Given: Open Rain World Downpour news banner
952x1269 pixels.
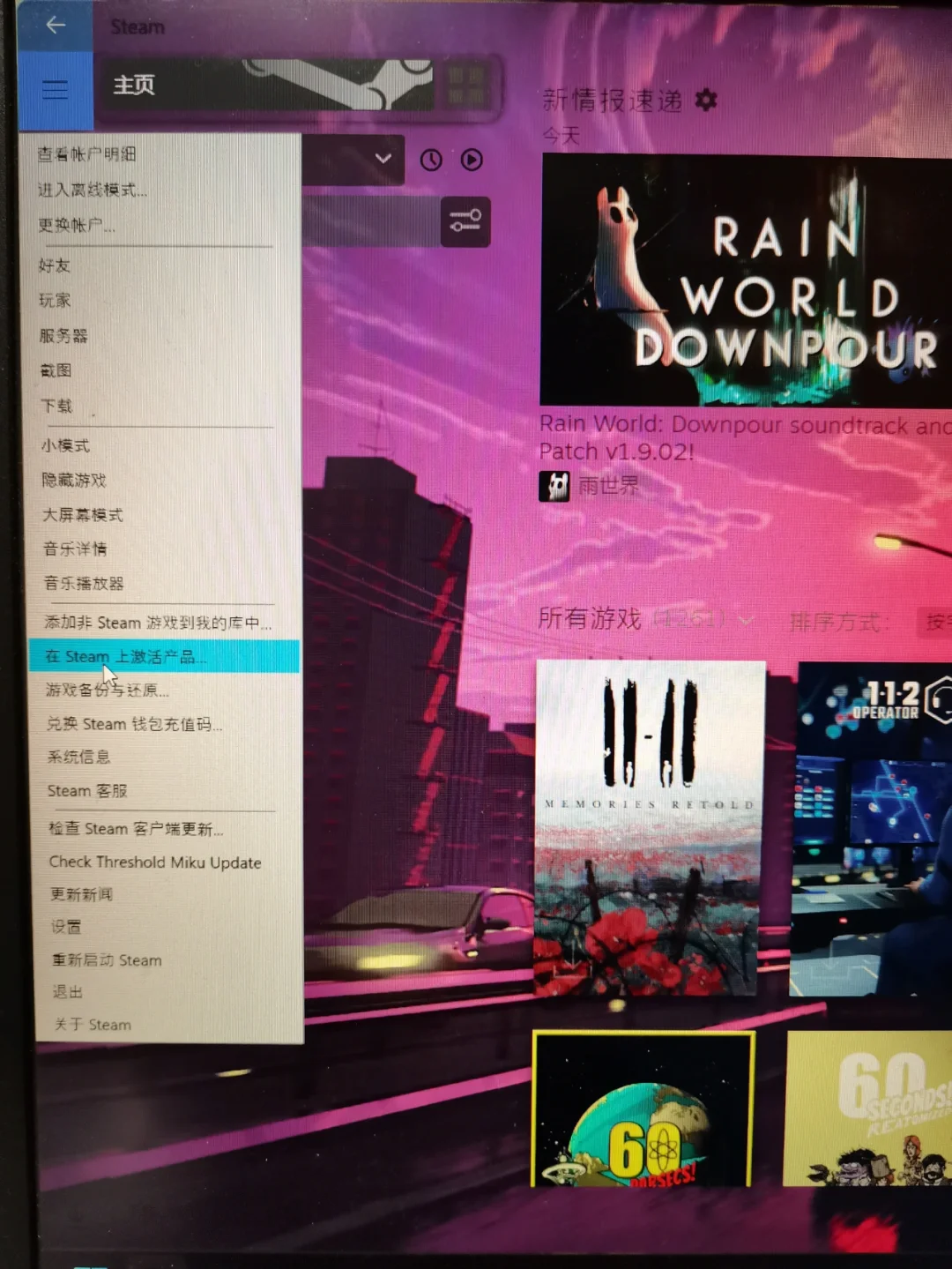Looking at the screenshot, I should pyautogui.click(x=746, y=280).
